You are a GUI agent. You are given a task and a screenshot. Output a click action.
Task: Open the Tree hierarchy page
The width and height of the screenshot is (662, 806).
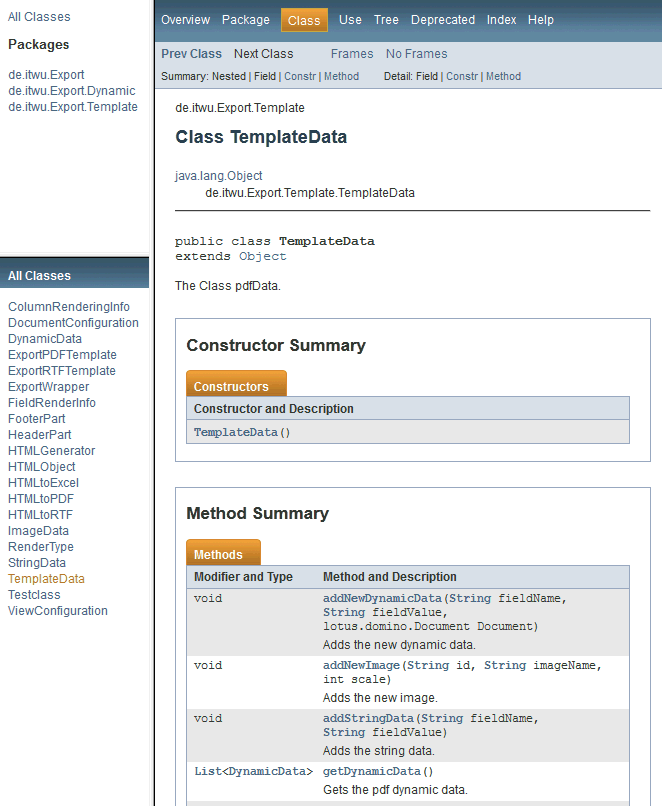(x=386, y=20)
